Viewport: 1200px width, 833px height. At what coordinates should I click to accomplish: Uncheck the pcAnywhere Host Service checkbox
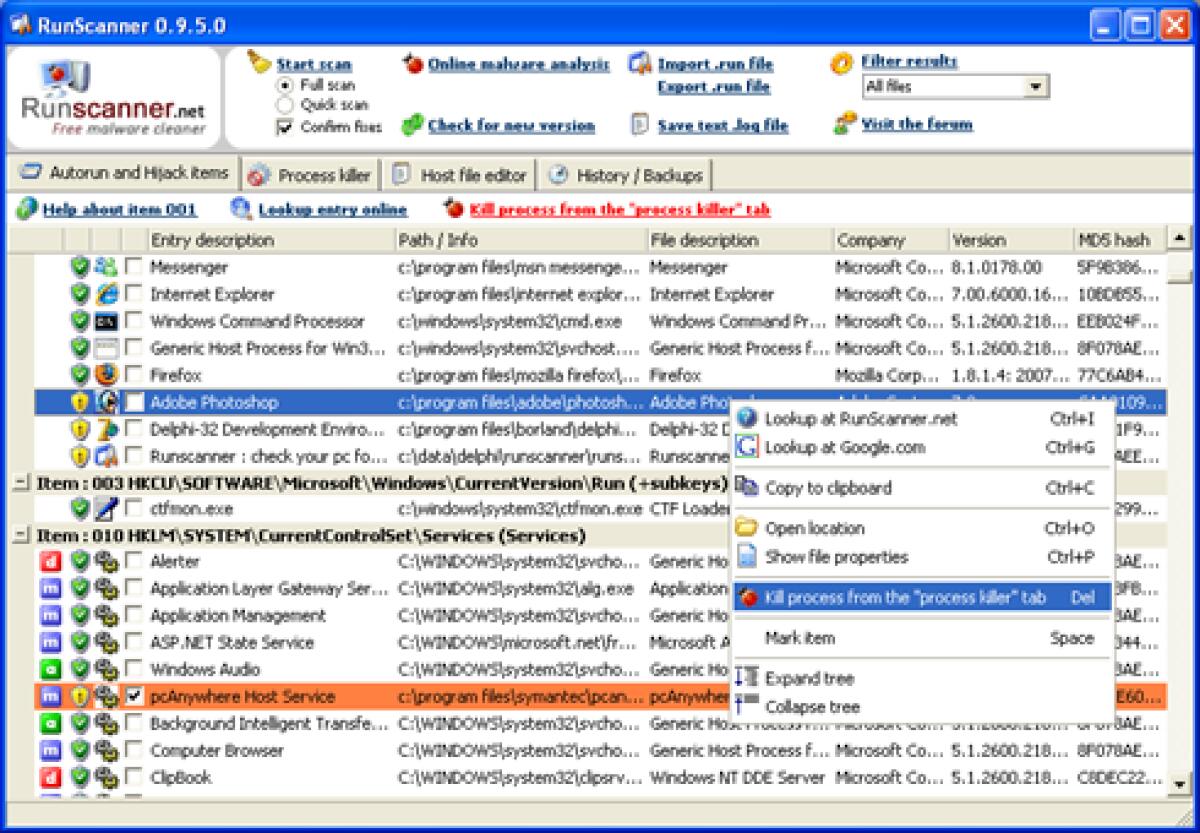[134, 696]
